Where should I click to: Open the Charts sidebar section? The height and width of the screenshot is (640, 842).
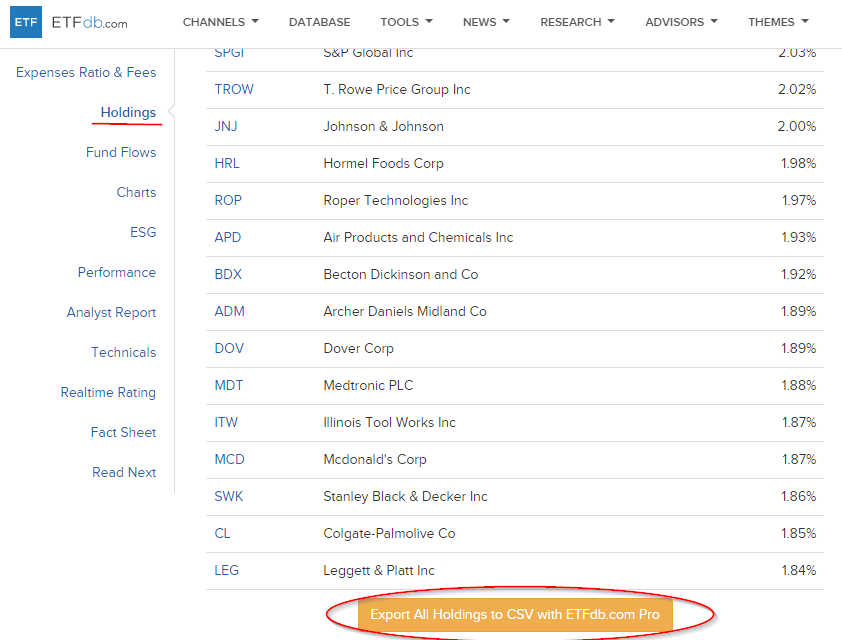tap(136, 192)
